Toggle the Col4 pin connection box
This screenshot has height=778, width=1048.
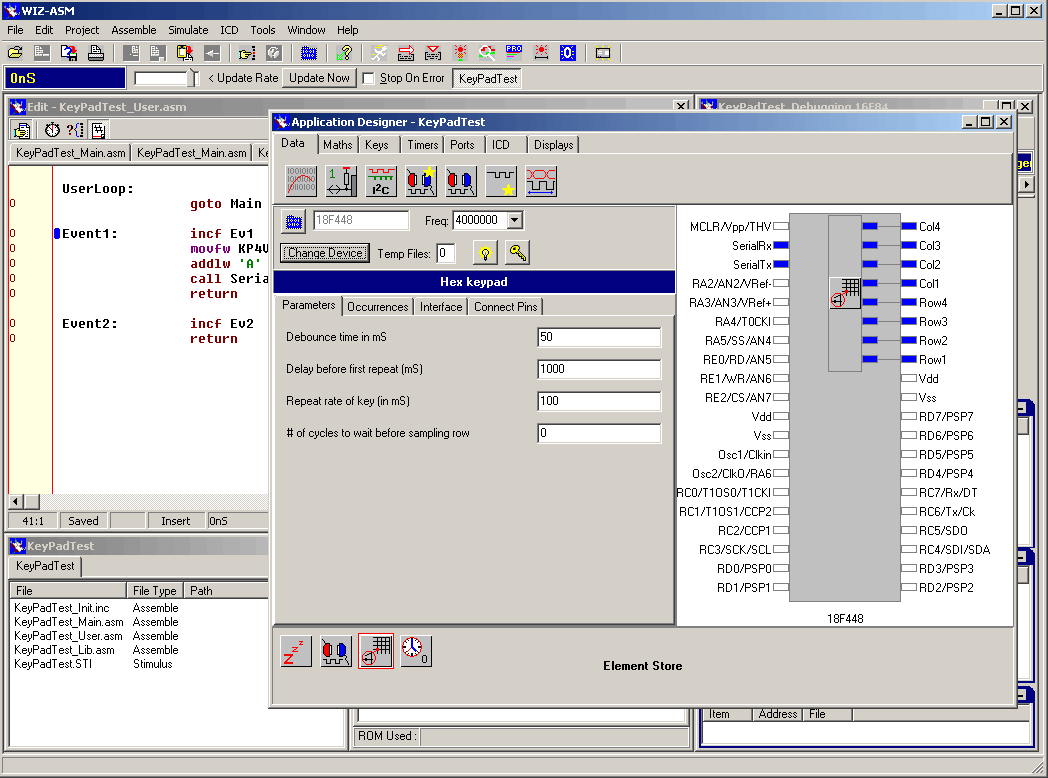pyautogui.click(x=908, y=227)
